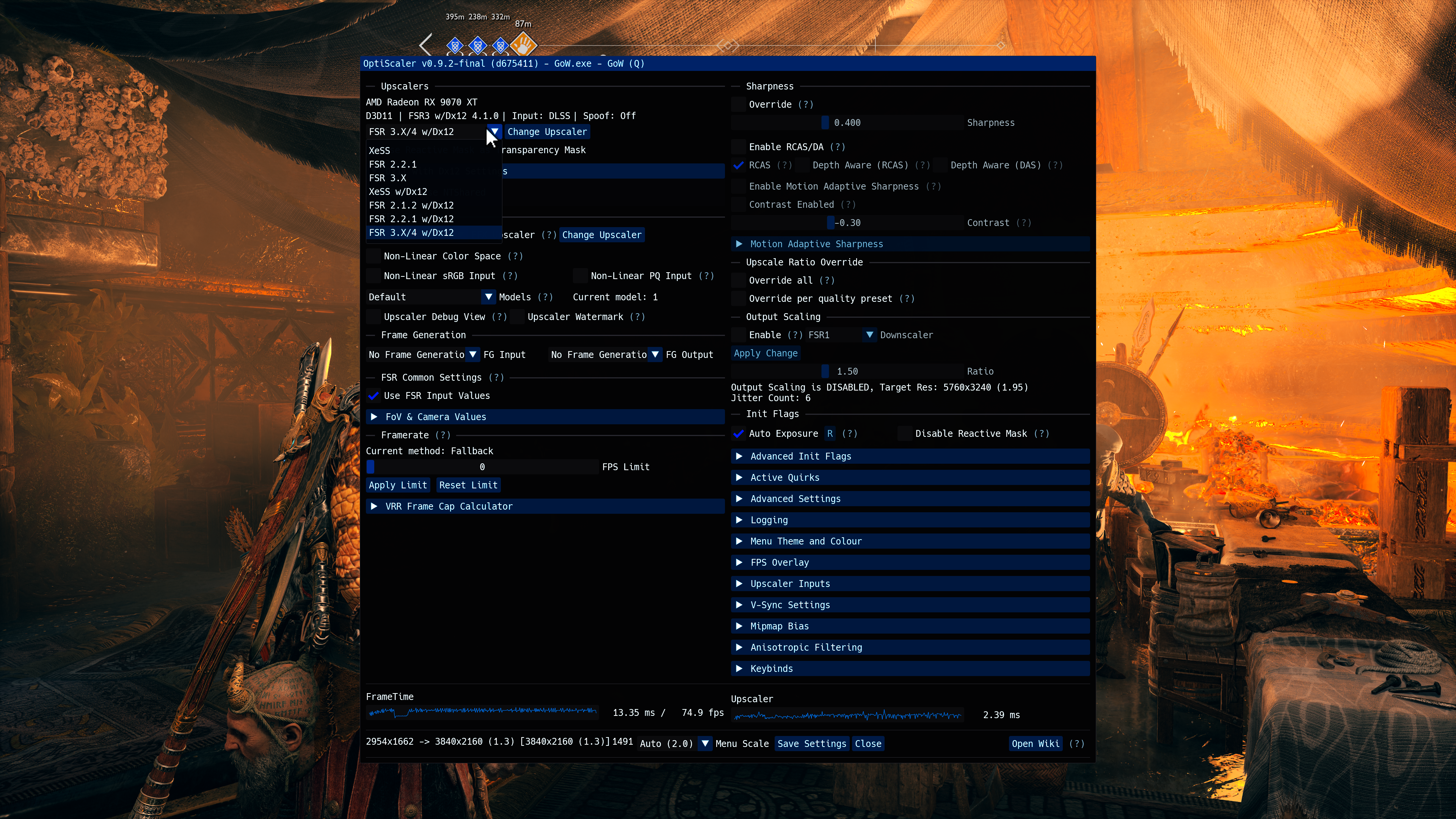Viewport: 1456px width, 819px height.
Task: Expand the VRR Frame Cap Calculator
Action: 546,507
